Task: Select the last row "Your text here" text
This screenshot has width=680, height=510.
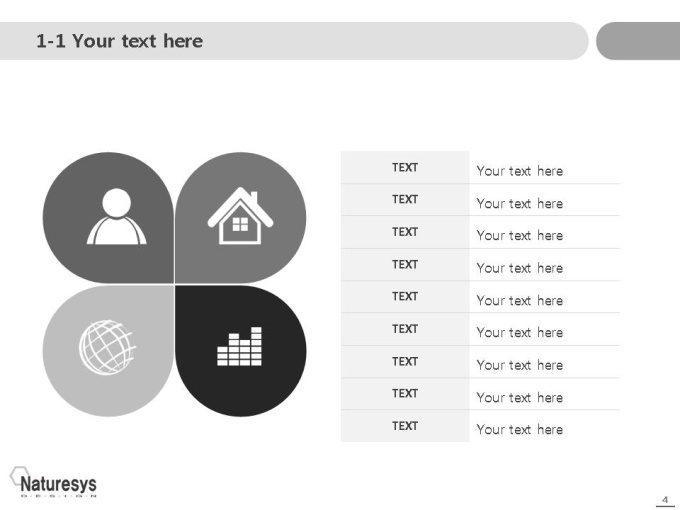Action: pos(520,429)
